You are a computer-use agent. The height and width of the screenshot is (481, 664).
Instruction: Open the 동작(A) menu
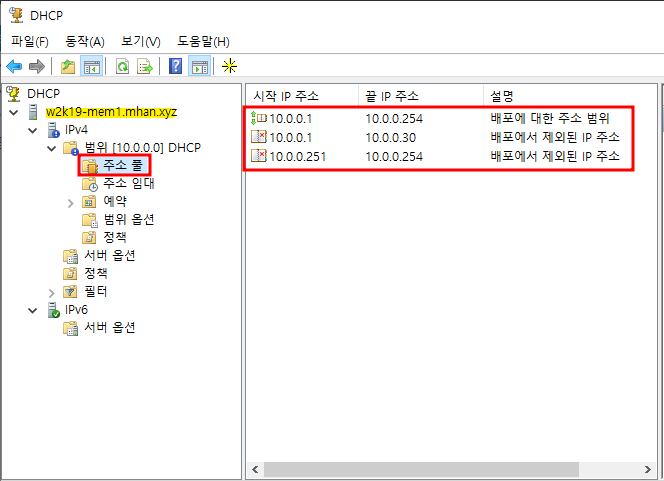85,41
